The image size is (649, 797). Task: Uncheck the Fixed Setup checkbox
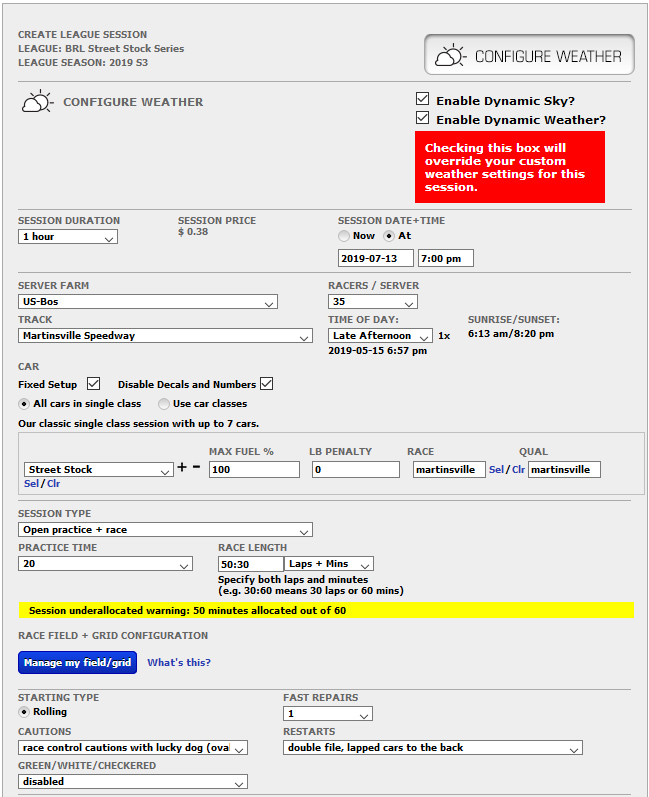(x=94, y=384)
